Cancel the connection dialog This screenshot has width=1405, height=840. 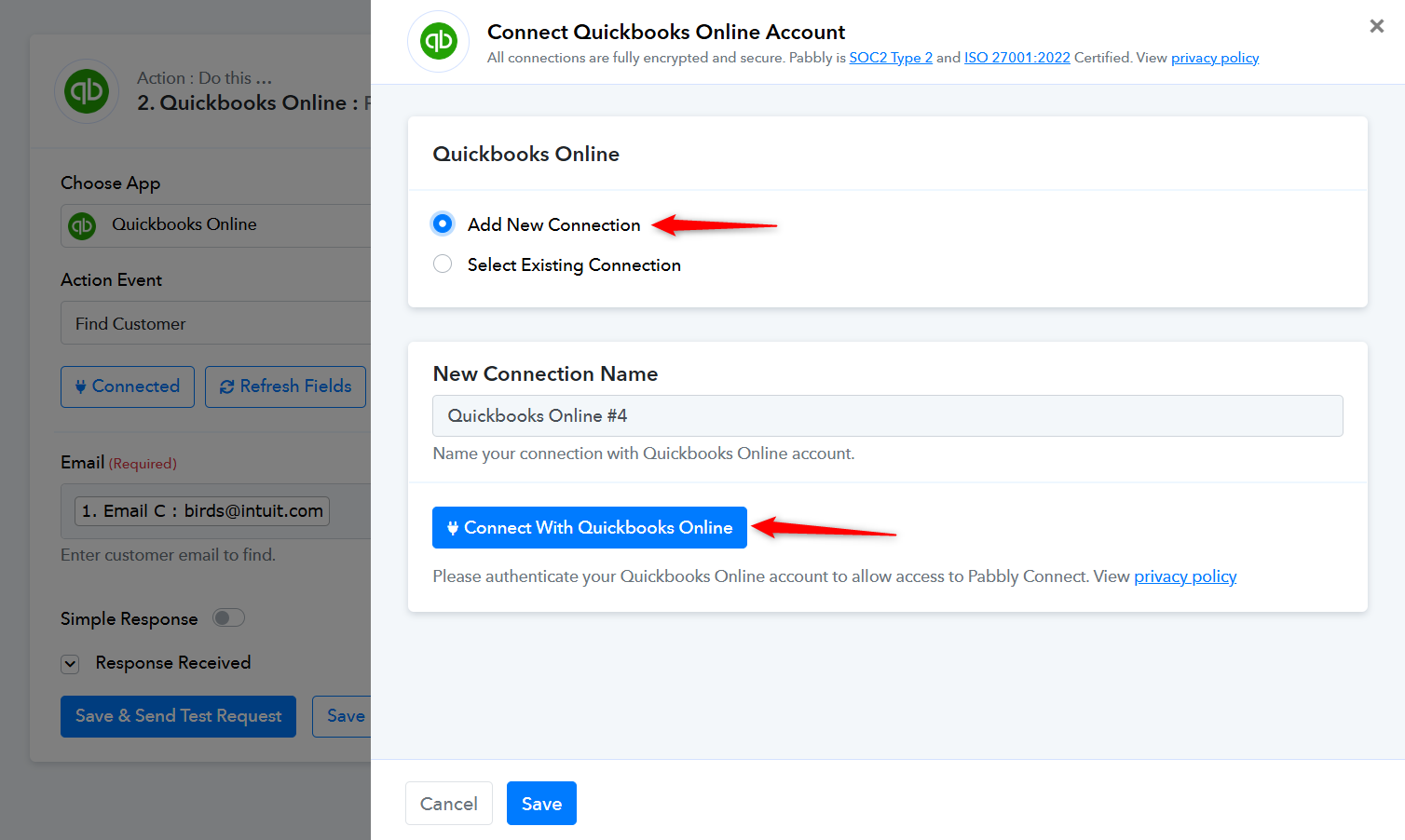coord(448,803)
